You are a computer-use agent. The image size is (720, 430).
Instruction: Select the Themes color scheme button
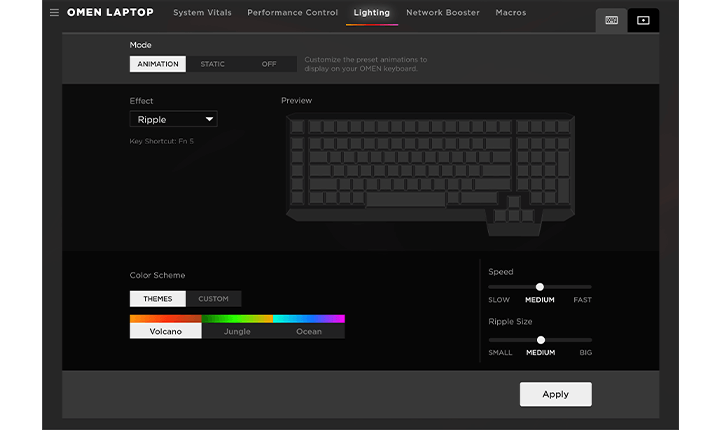[157, 299]
